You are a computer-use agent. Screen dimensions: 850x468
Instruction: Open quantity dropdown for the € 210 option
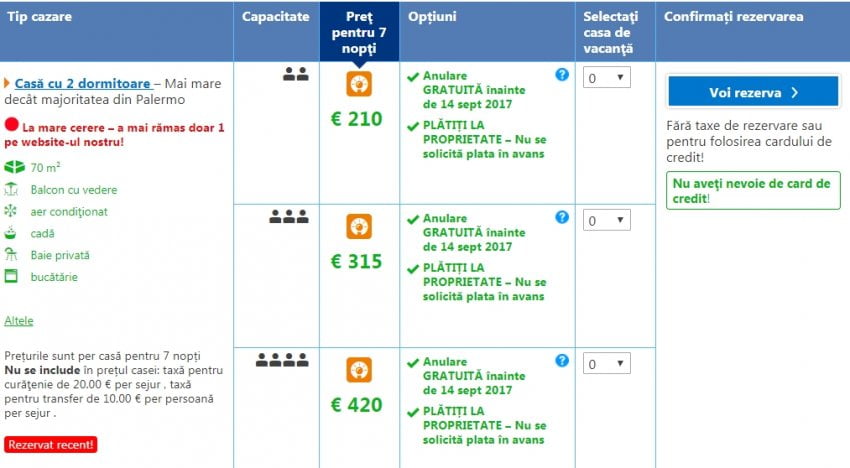coord(606,78)
